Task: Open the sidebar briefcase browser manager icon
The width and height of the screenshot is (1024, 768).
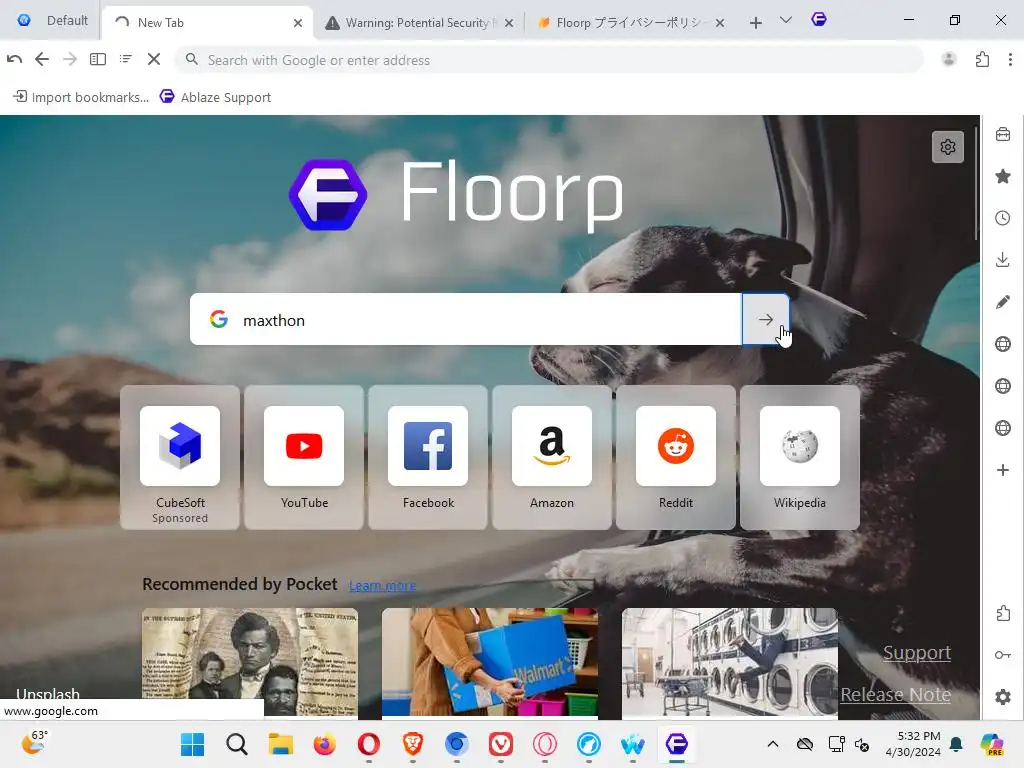Action: [x=1003, y=135]
